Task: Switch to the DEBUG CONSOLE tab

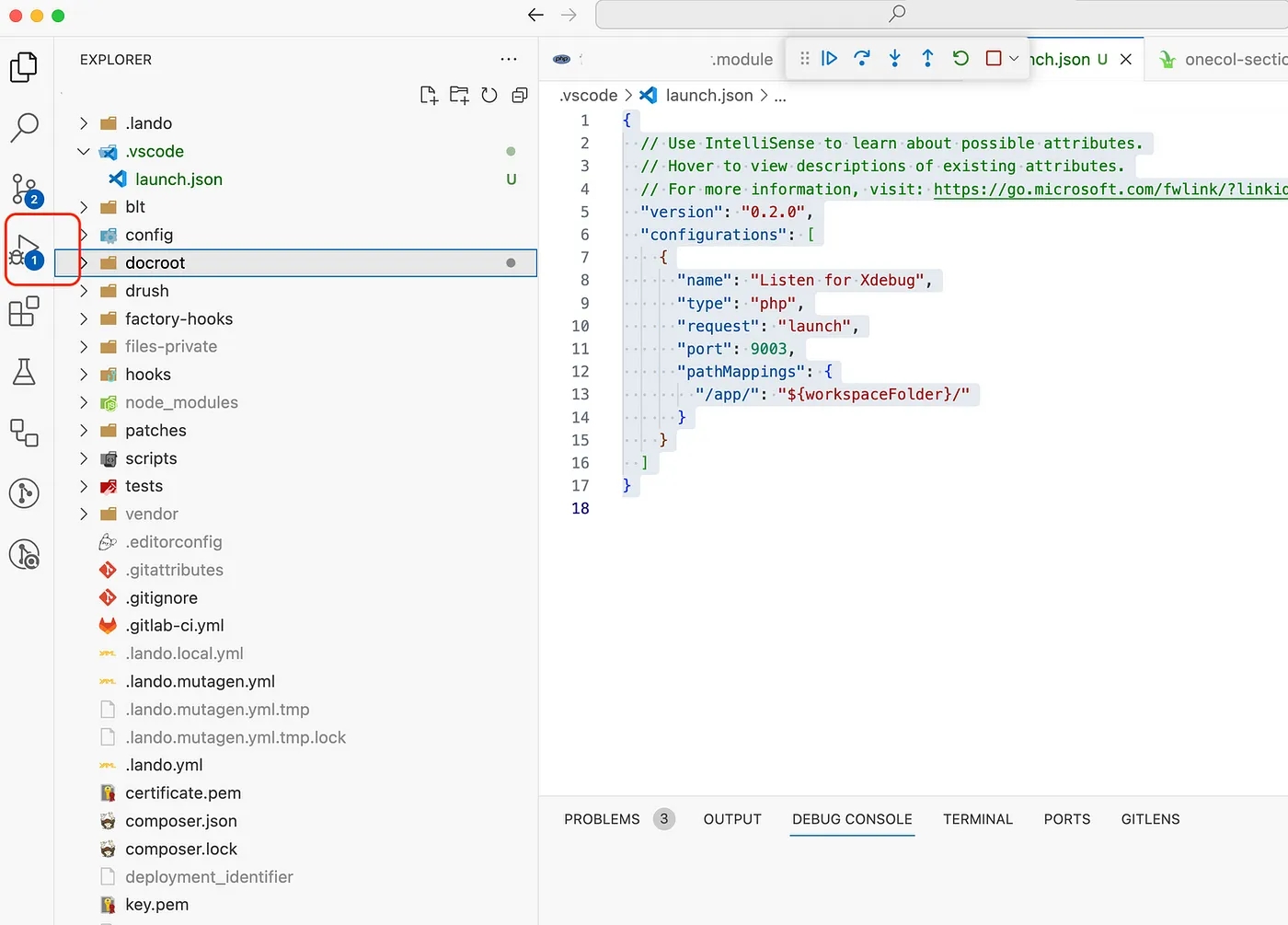Action: tap(852, 819)
